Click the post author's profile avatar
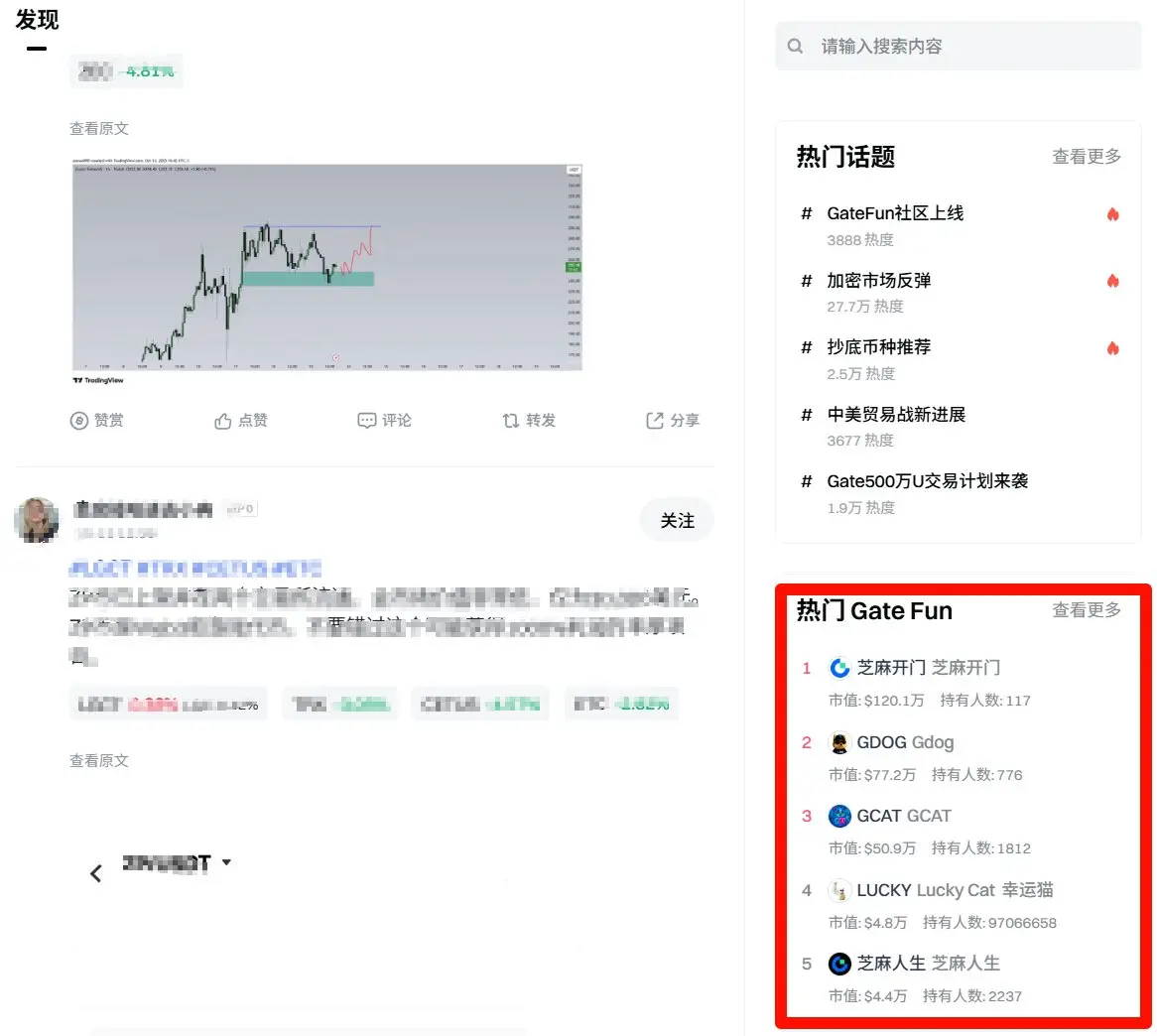Image resolution: width=1157 pixels, height=1036 pixels. point(37,519)
